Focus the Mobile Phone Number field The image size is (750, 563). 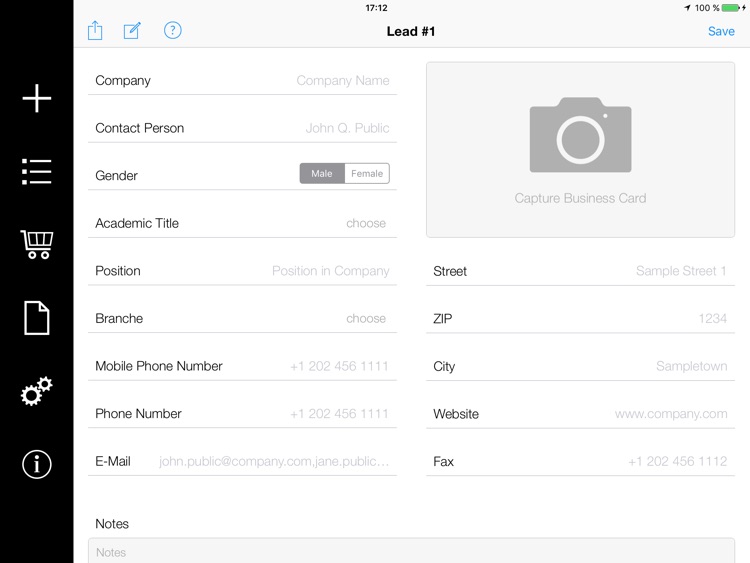pyautogui.click(x=242, y=366)
